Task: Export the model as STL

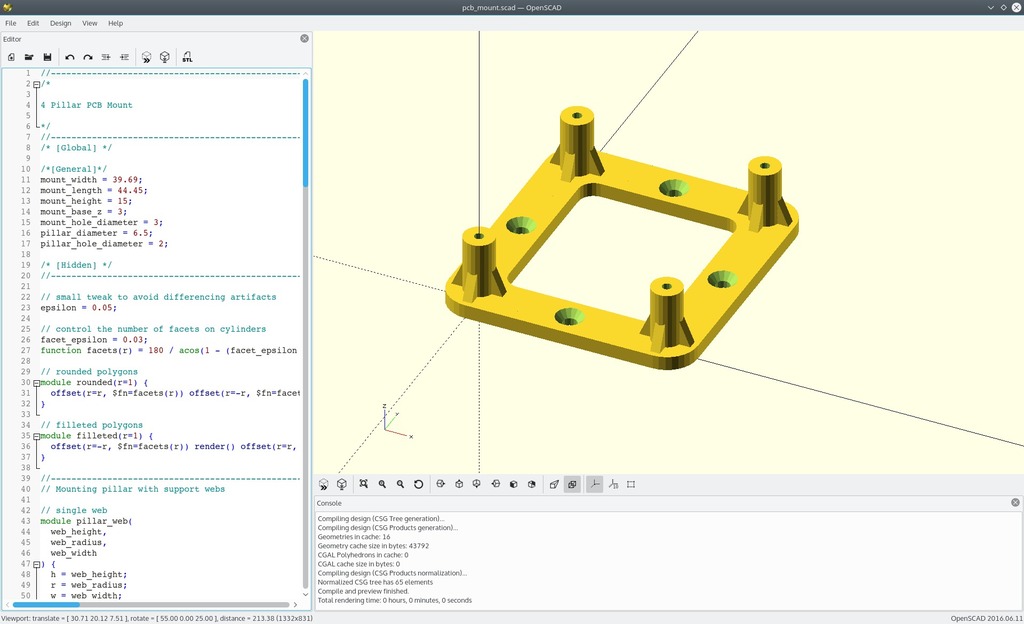Action: [187, 57]
